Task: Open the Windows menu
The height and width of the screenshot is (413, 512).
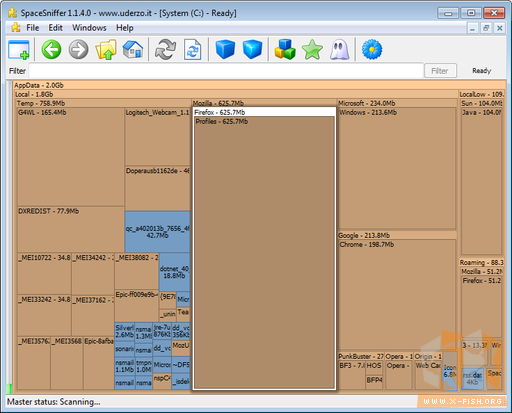Action: [89, 28]
